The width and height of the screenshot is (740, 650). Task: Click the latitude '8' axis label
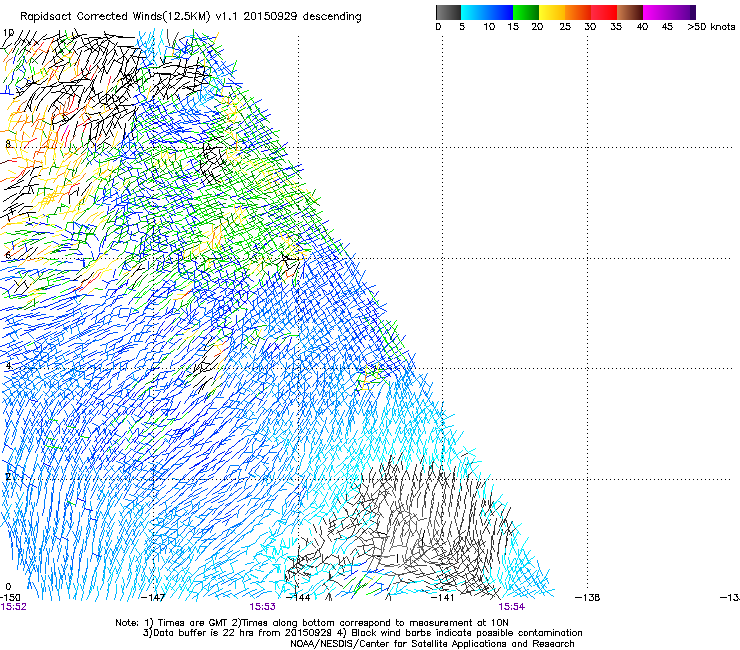8,144
